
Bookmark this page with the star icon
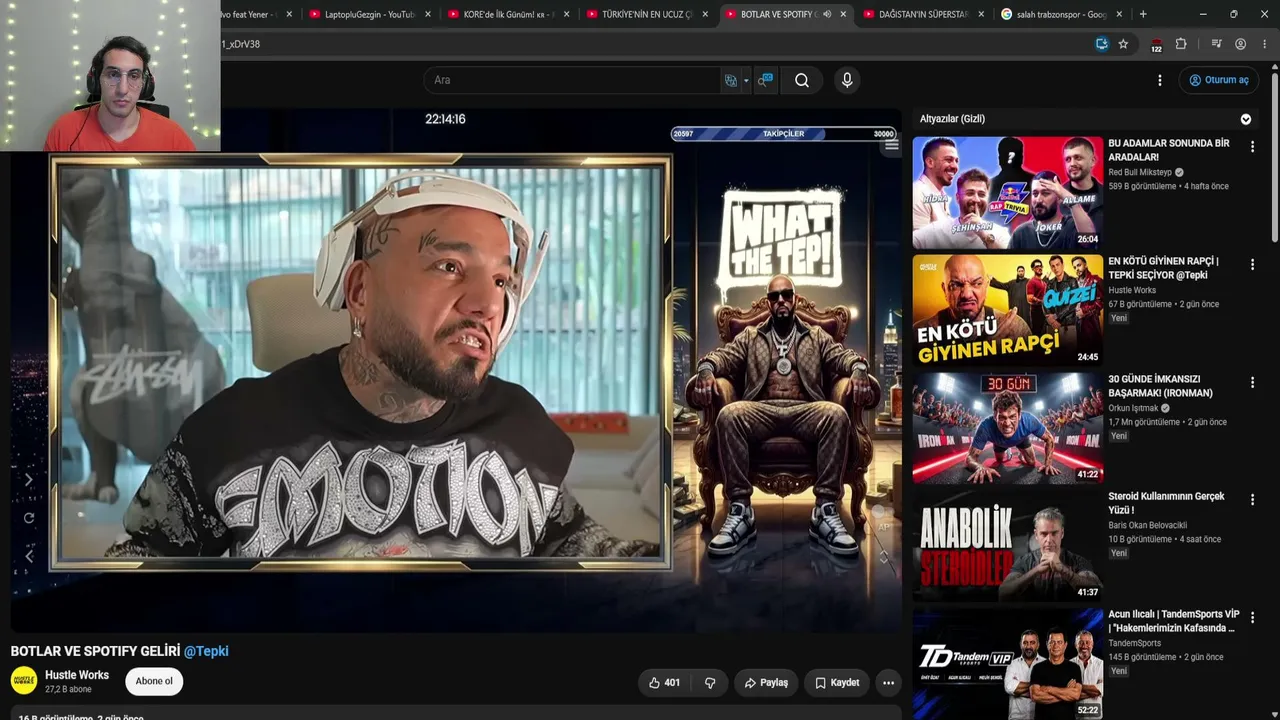click(1123, 44)
